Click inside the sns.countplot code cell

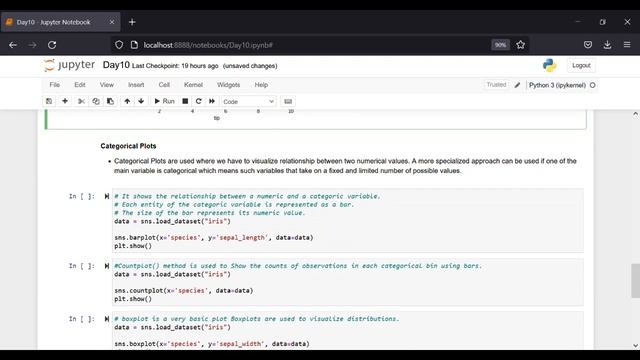(348, 282)
